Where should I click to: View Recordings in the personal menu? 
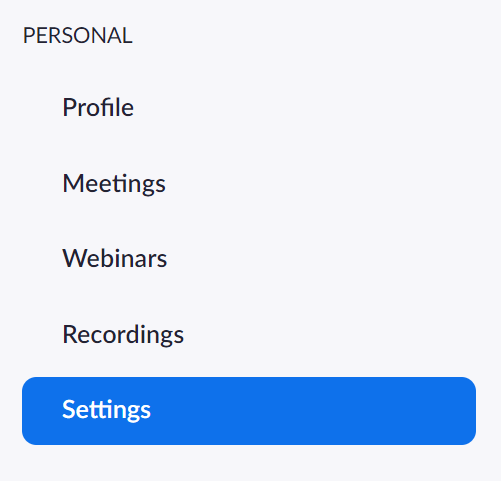point(249,335)
